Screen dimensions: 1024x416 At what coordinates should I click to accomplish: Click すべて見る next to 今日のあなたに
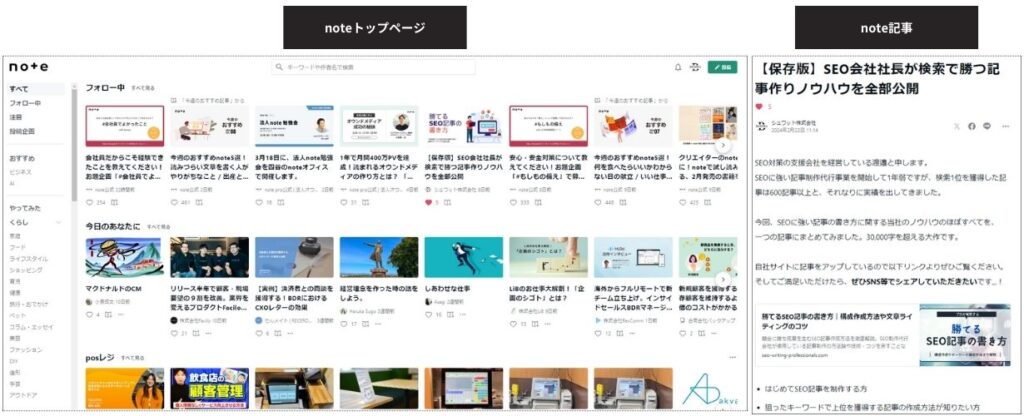tap(159, 227)
